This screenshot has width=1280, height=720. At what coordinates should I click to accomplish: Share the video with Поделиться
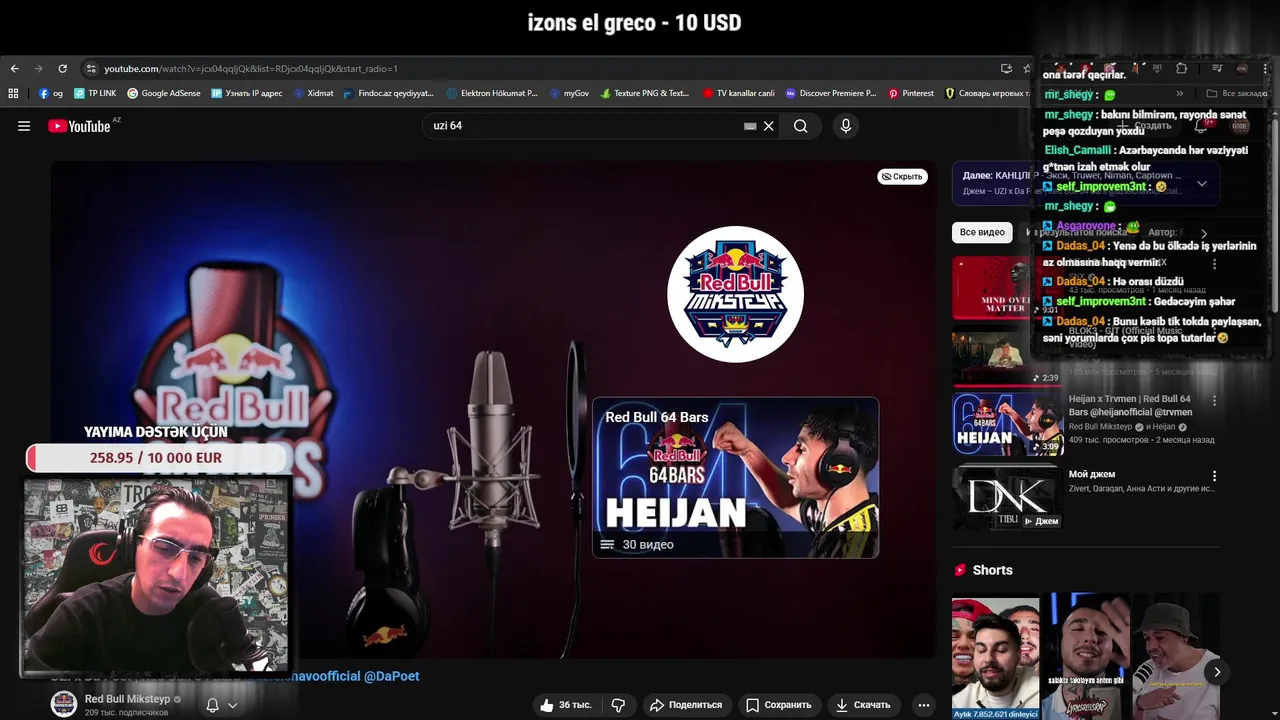[x=686, y=705]
